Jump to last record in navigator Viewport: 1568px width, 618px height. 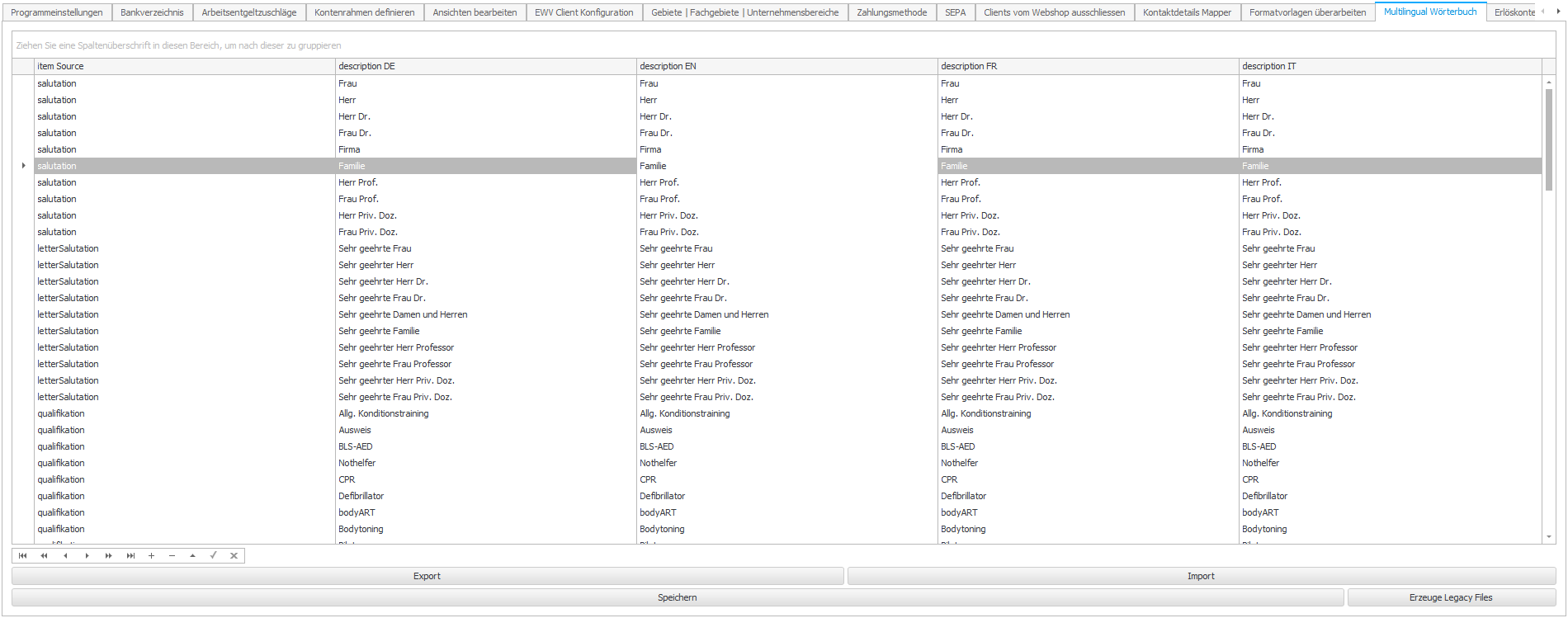(130, 556)
